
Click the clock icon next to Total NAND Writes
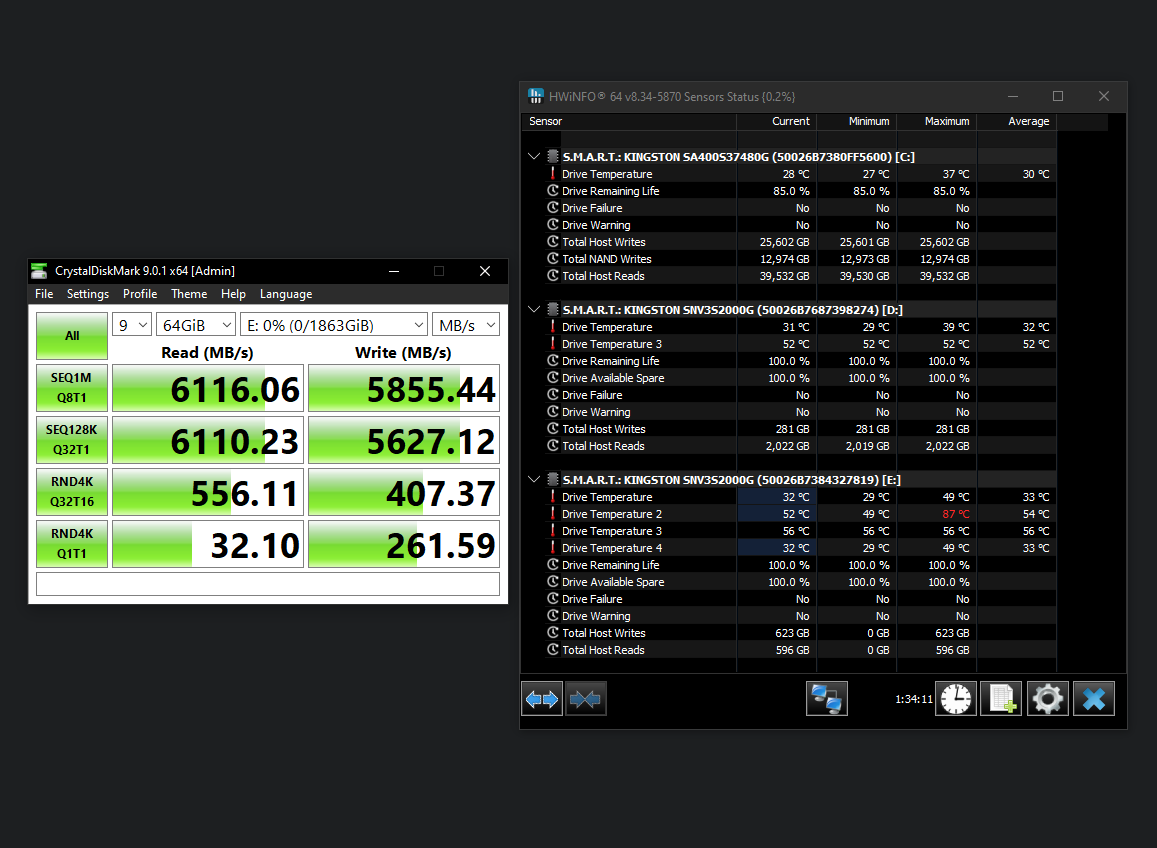click(553, 259)
